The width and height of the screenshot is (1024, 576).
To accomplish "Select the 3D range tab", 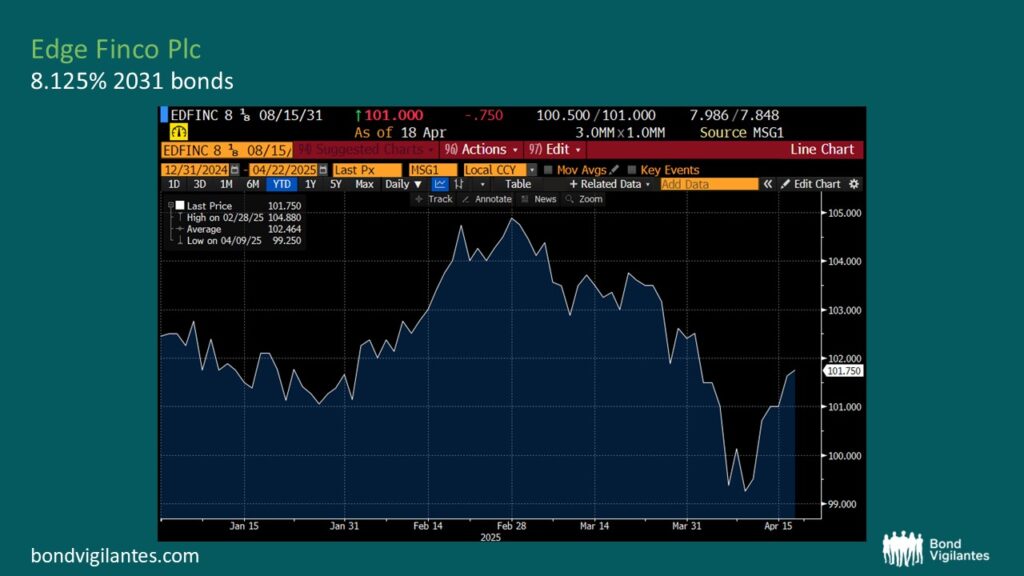I will [200, 184].
